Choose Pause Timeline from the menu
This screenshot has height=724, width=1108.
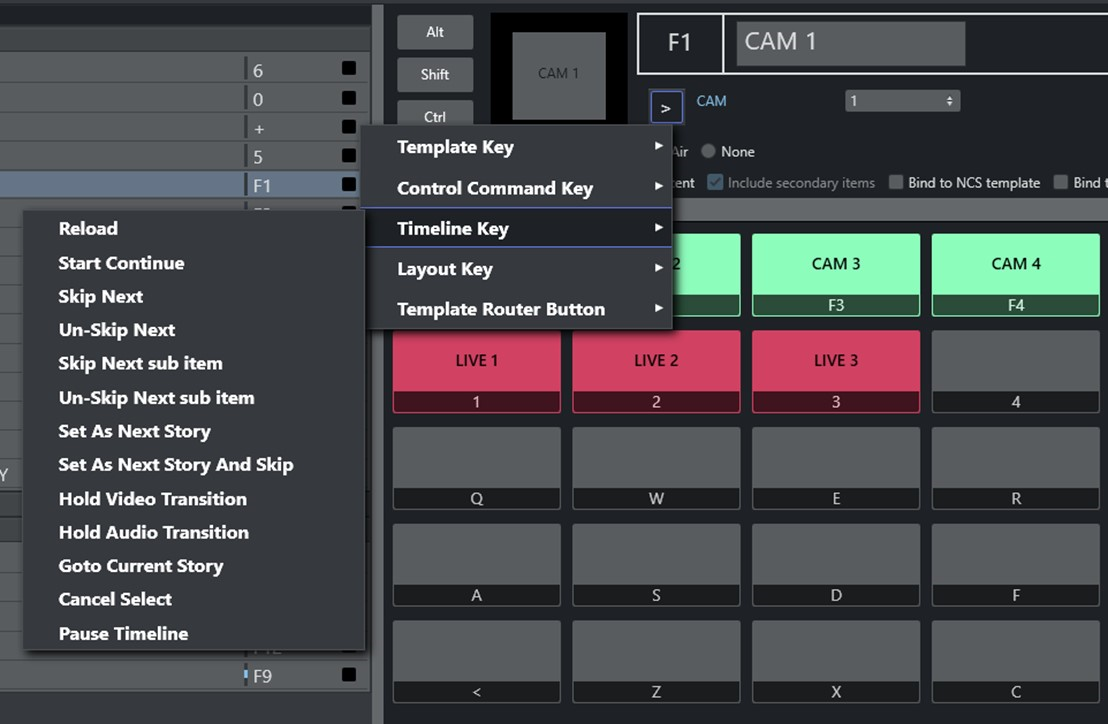pos(123,634)
